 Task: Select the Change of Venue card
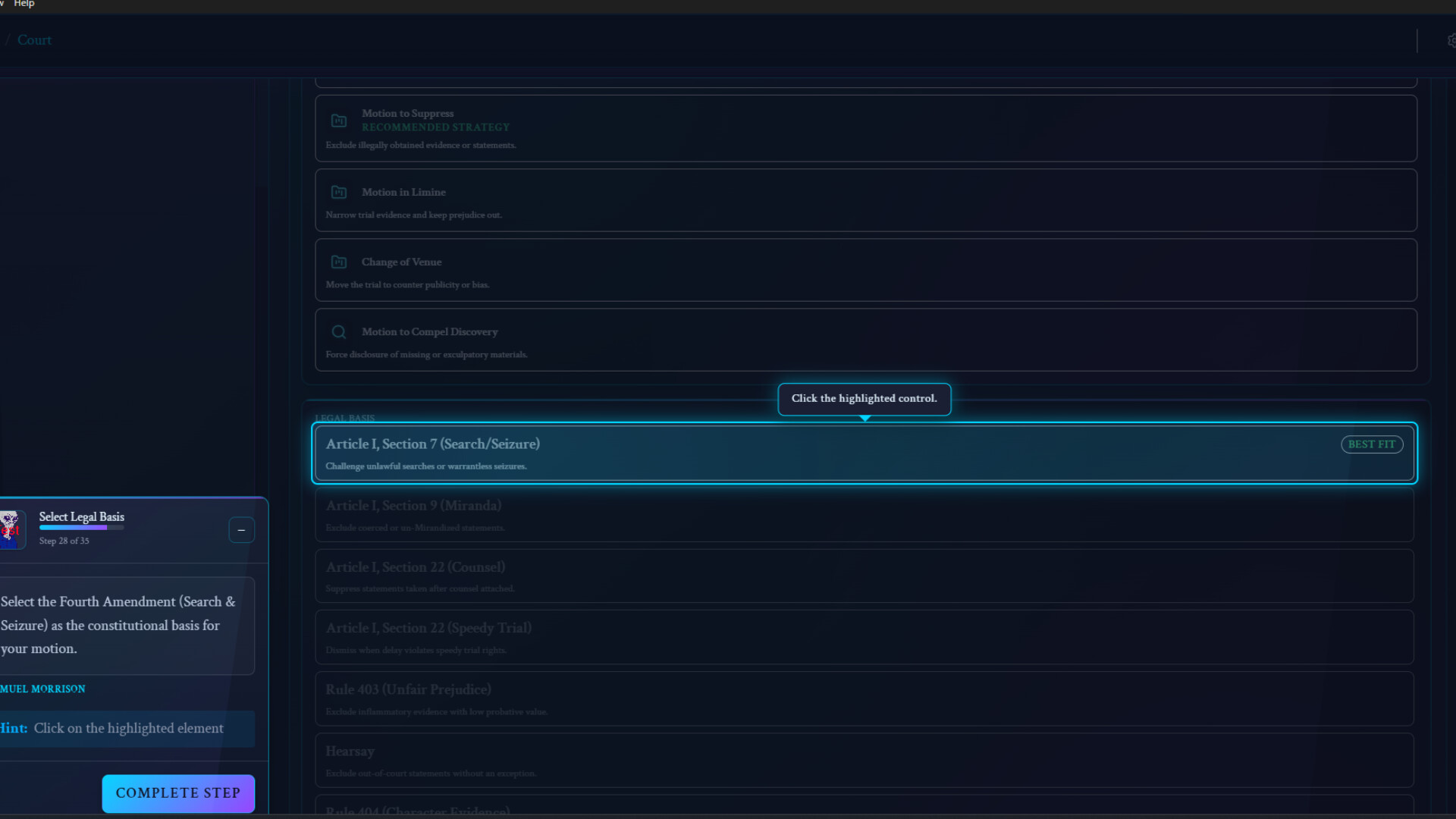865,270
